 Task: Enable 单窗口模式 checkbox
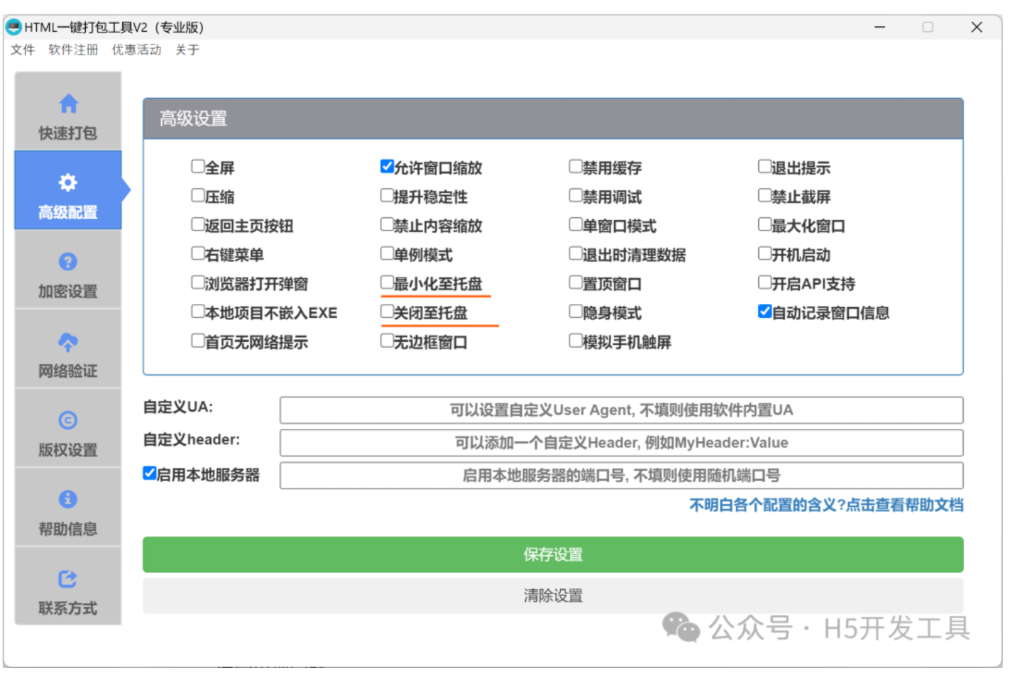click(575, 225)
